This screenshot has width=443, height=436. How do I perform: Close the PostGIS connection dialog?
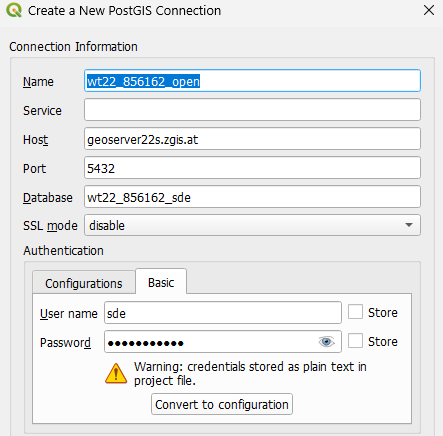click(429, 10)
